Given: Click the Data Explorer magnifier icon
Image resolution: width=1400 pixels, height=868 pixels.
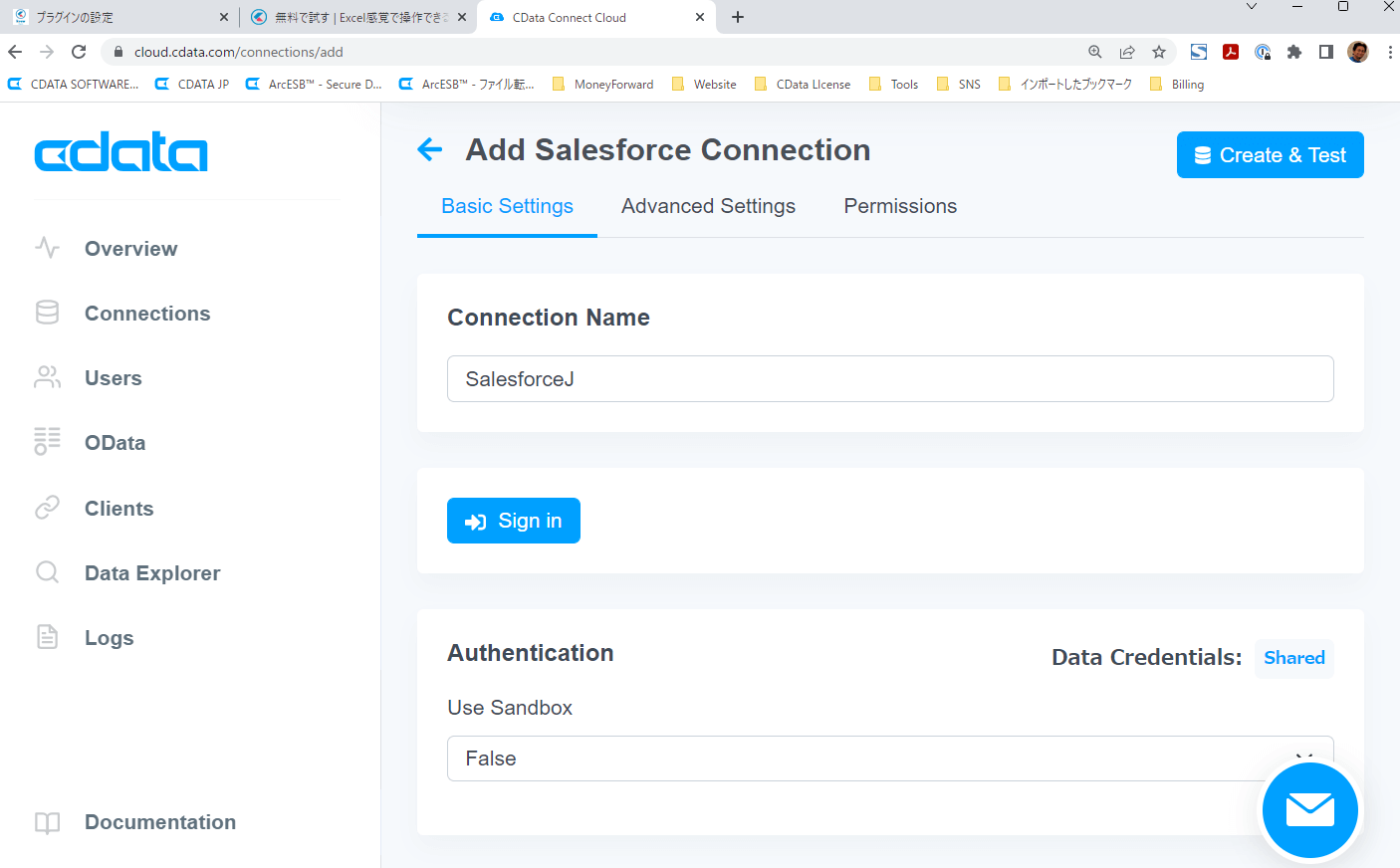Looking at the screenshot, I should (47, 572).
